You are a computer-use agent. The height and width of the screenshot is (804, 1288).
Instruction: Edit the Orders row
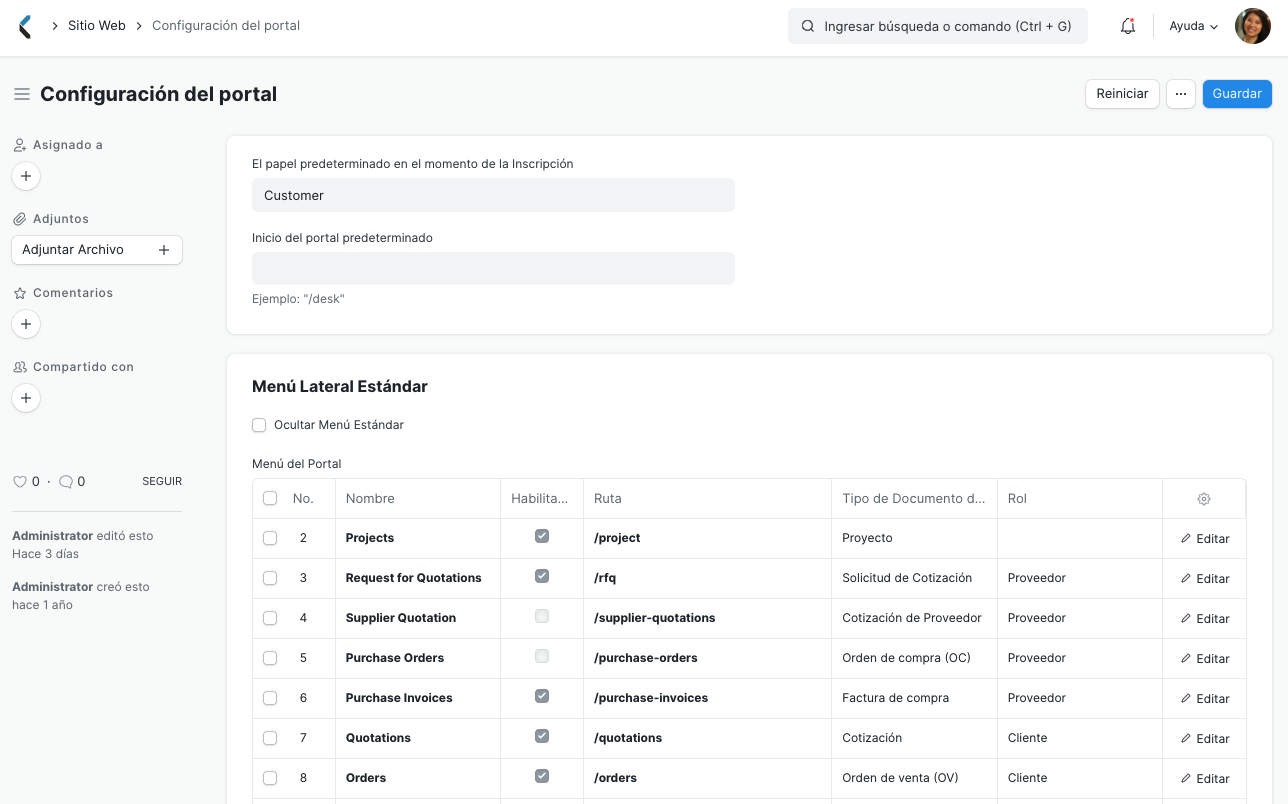point(1204,778)
